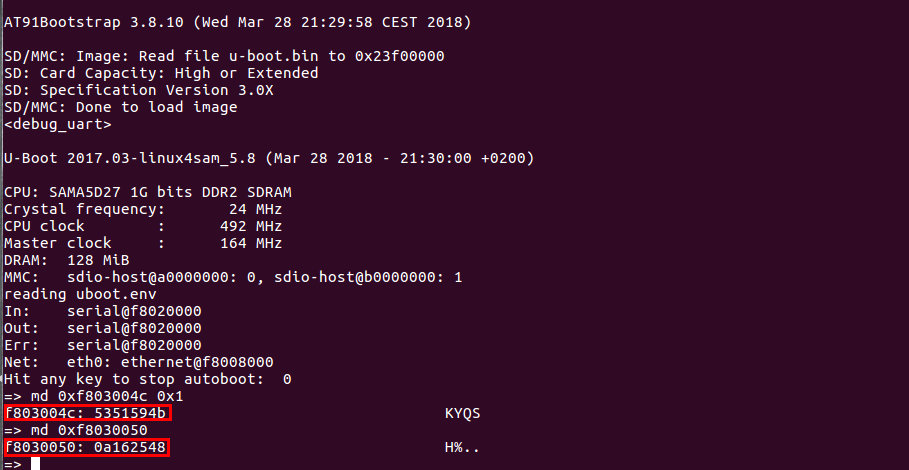This screenshot has height=470, width=909.
Task: Click the AT91Bootstrap 3.8.10 header line
Action: pyautogui.click(x=238, y=23)
